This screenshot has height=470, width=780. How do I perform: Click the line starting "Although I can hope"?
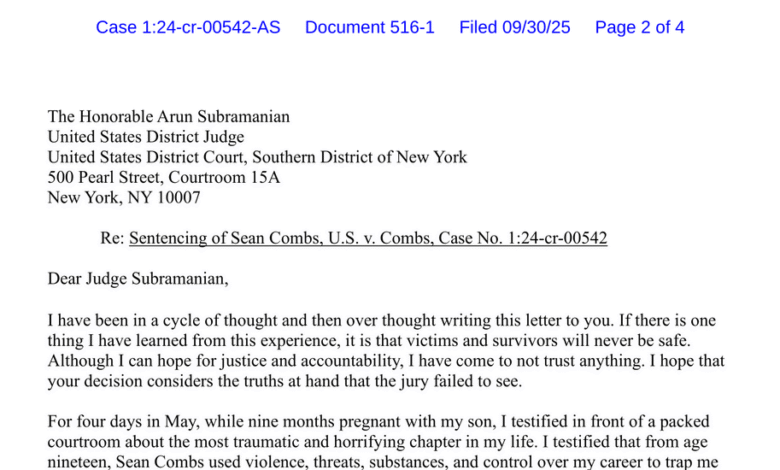[386, 361]
